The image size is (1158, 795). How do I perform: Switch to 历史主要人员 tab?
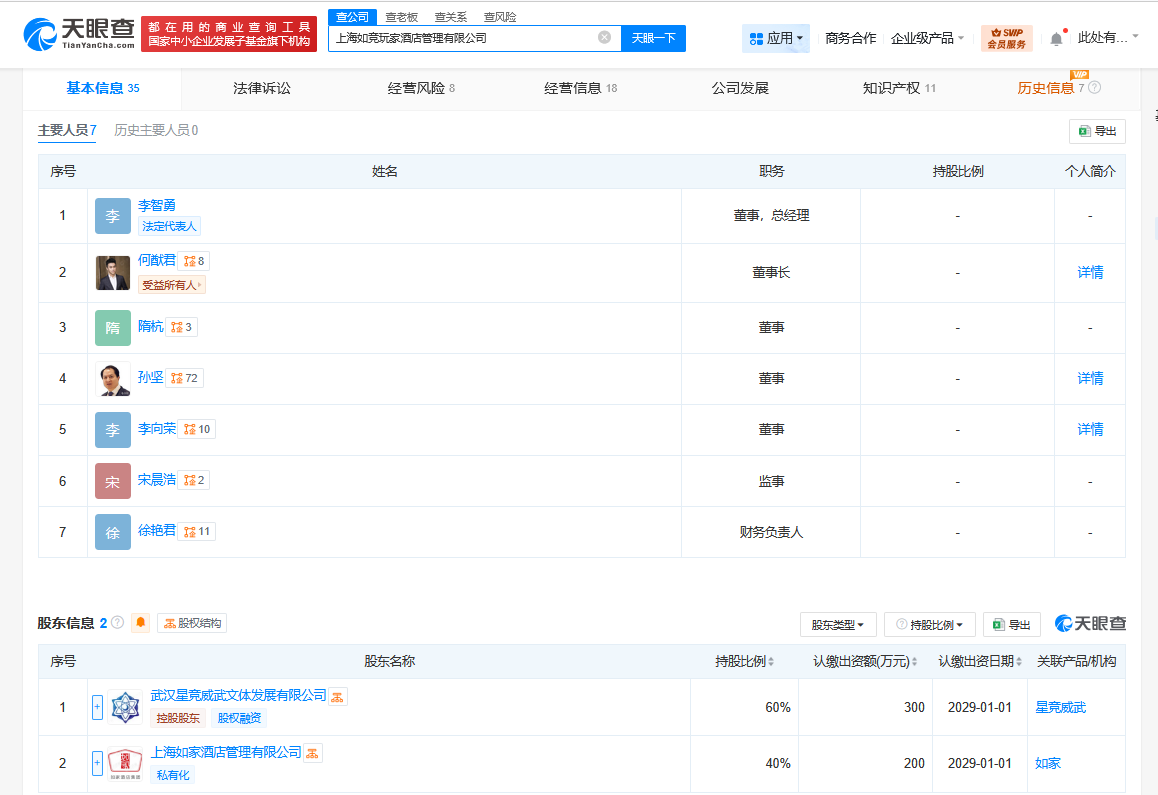pos(156,130)
